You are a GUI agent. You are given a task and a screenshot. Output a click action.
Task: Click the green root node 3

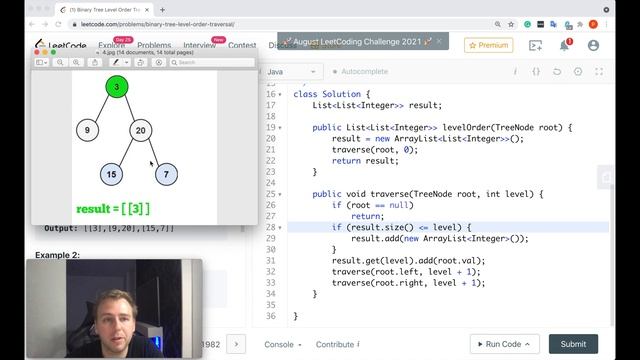(117, 87)
